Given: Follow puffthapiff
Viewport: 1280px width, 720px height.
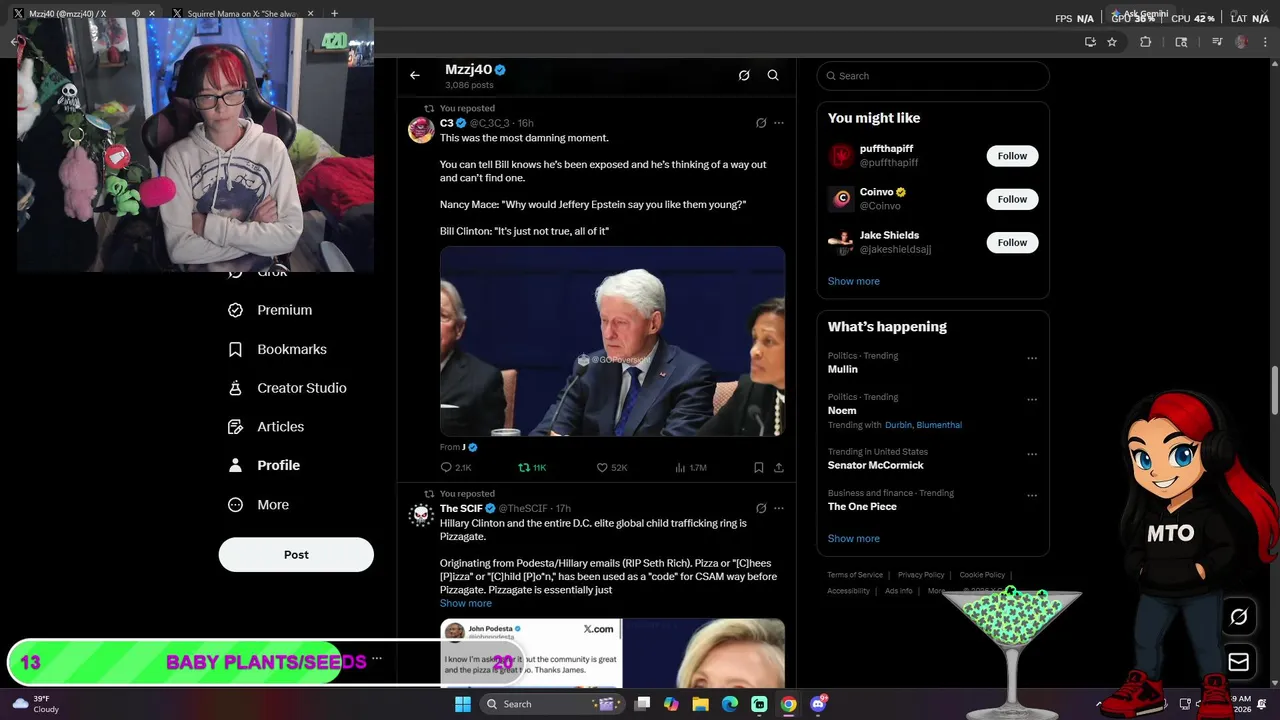Looking at the screenshot, I should pos(1012,156).
